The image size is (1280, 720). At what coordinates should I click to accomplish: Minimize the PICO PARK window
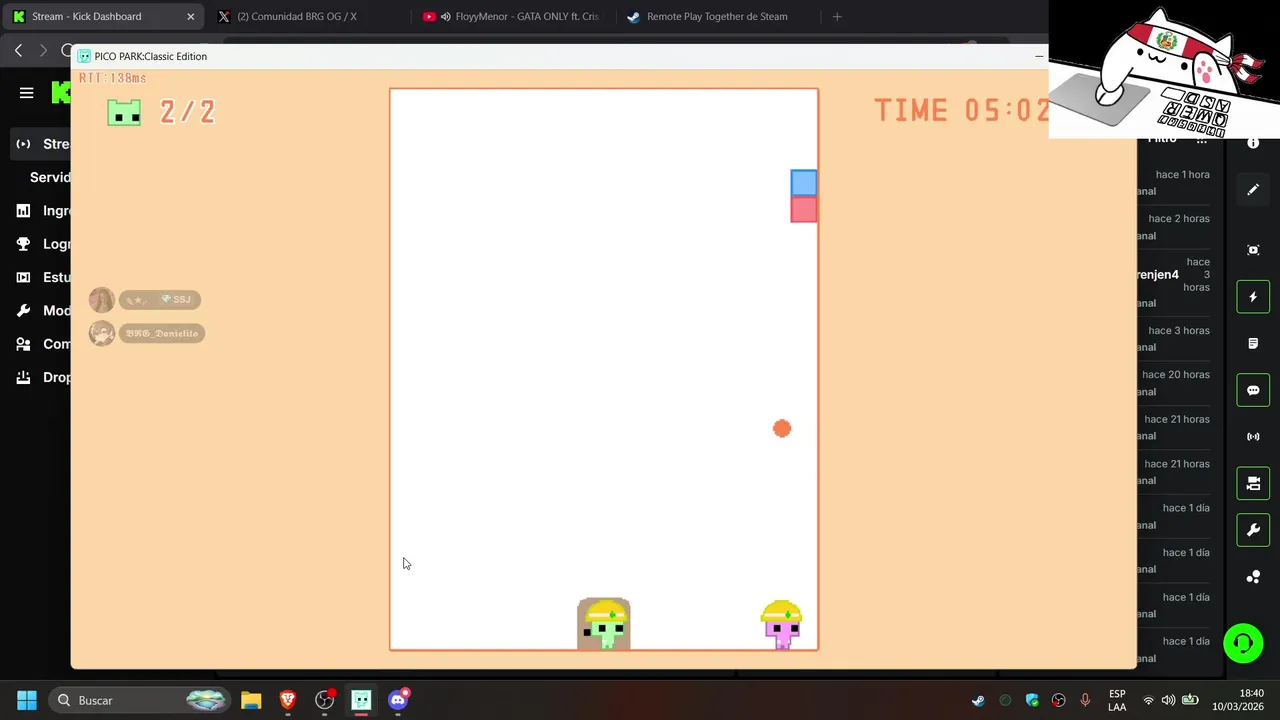click(1039, 56)
